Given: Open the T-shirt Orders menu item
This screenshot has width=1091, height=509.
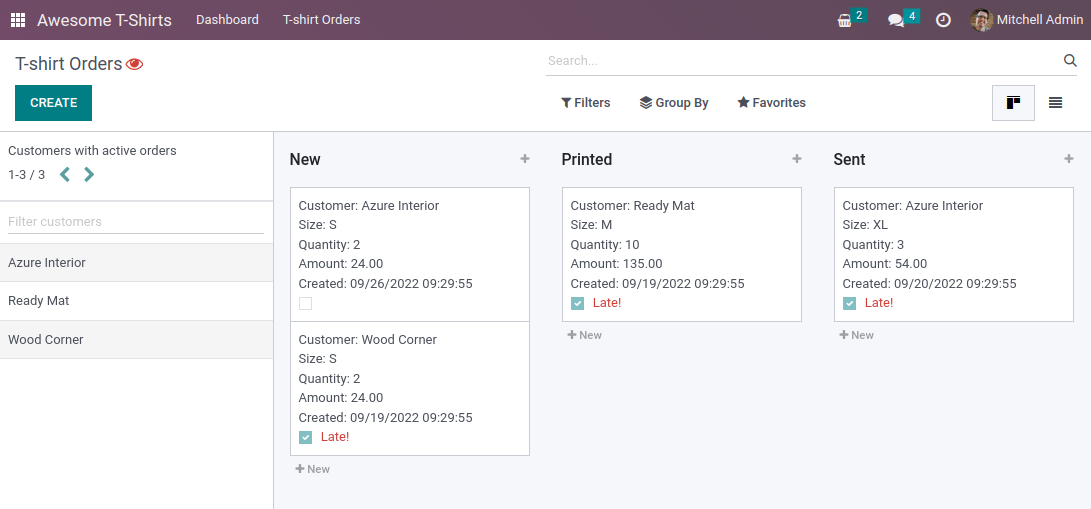Looking at the screenshot, I should coord(321,20).
